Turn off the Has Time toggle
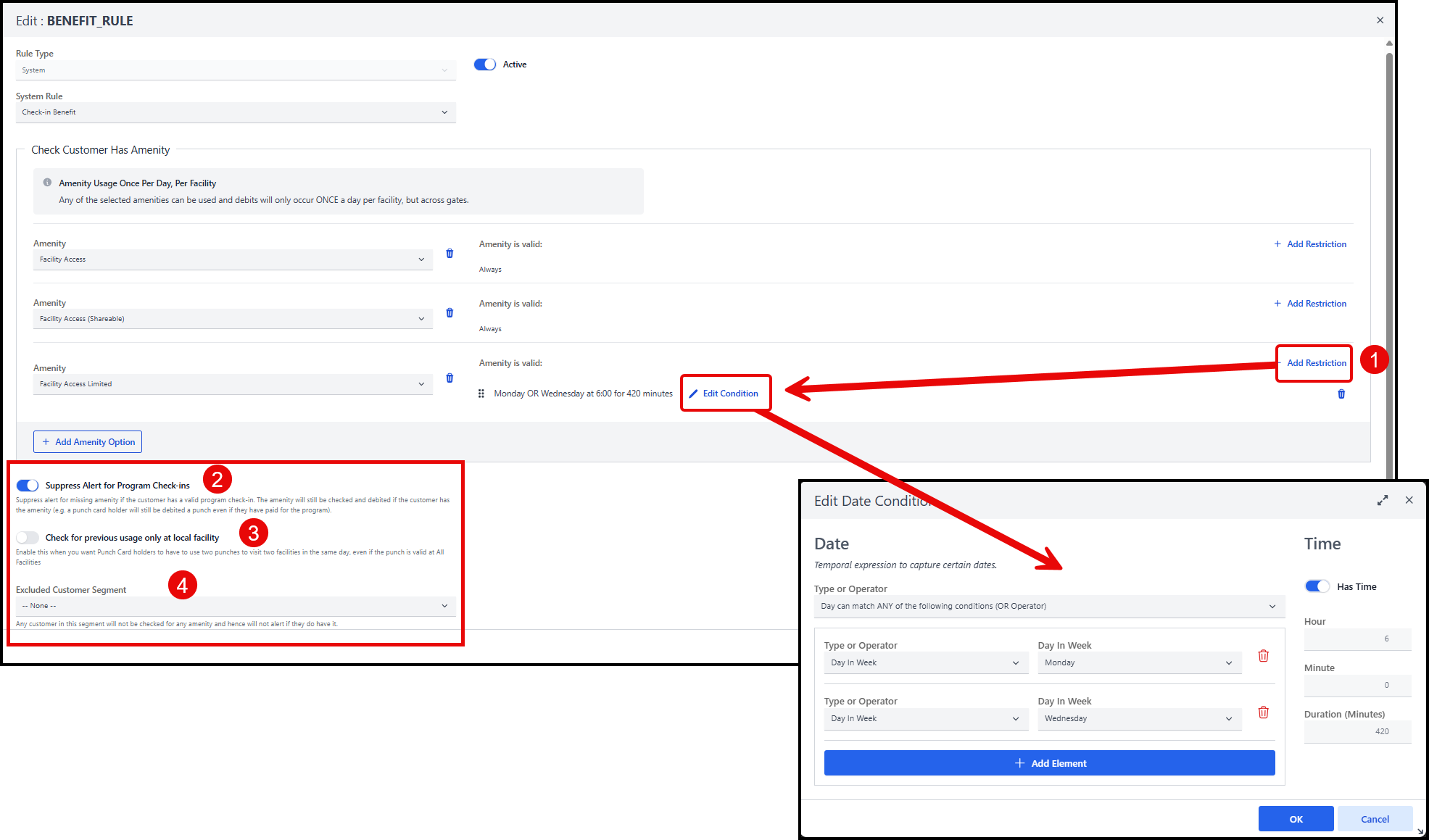This screenshot has height=840, width=1429. (1317, 587)
